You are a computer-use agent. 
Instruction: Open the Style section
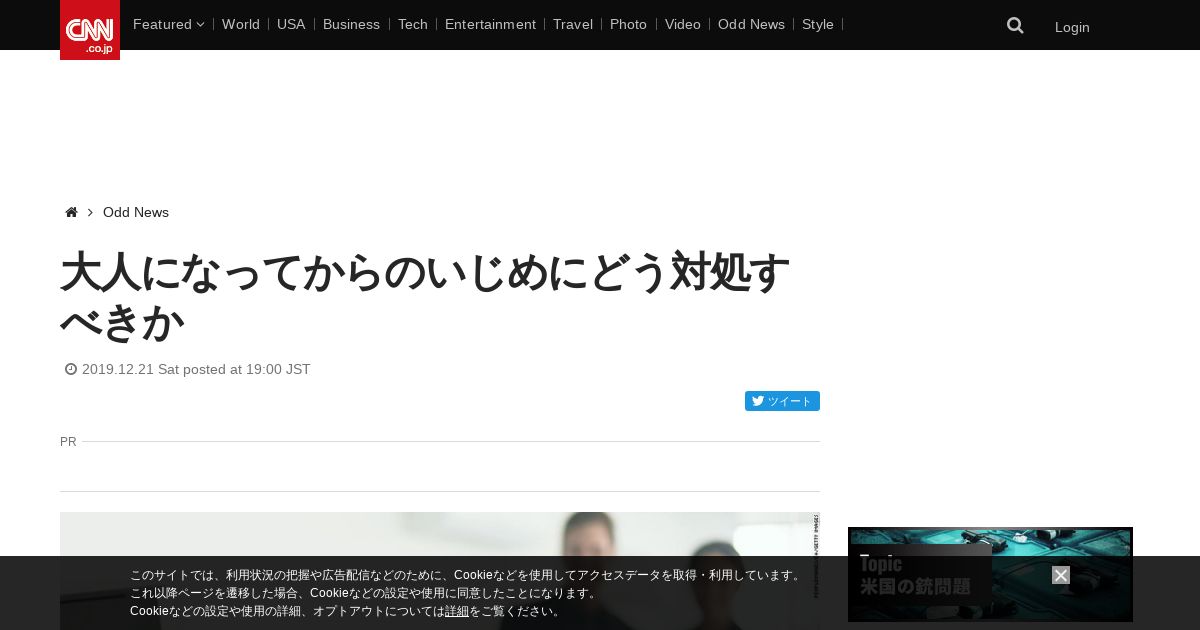point(818,24)
